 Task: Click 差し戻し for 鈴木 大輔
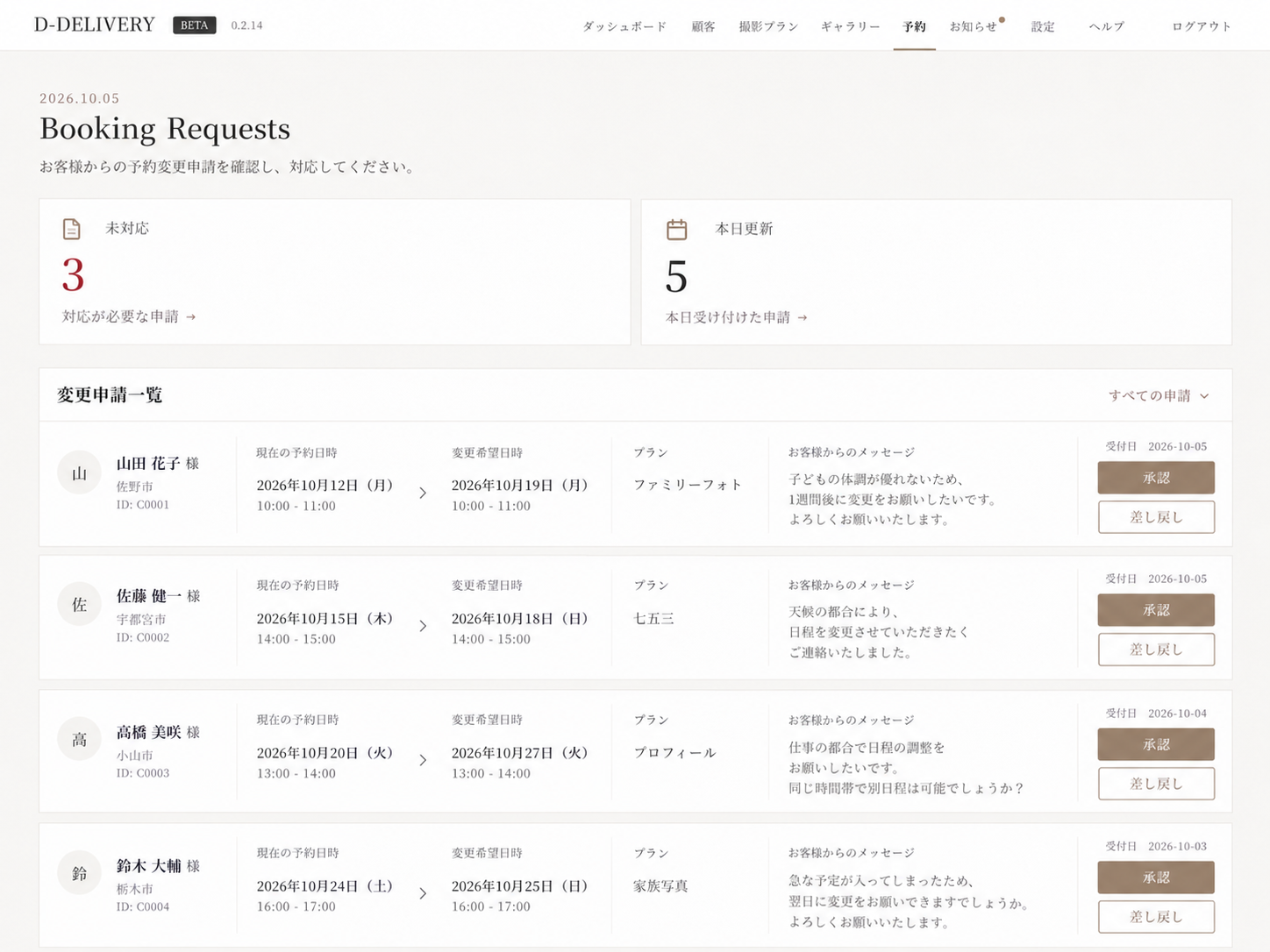tap(1156, 917)
